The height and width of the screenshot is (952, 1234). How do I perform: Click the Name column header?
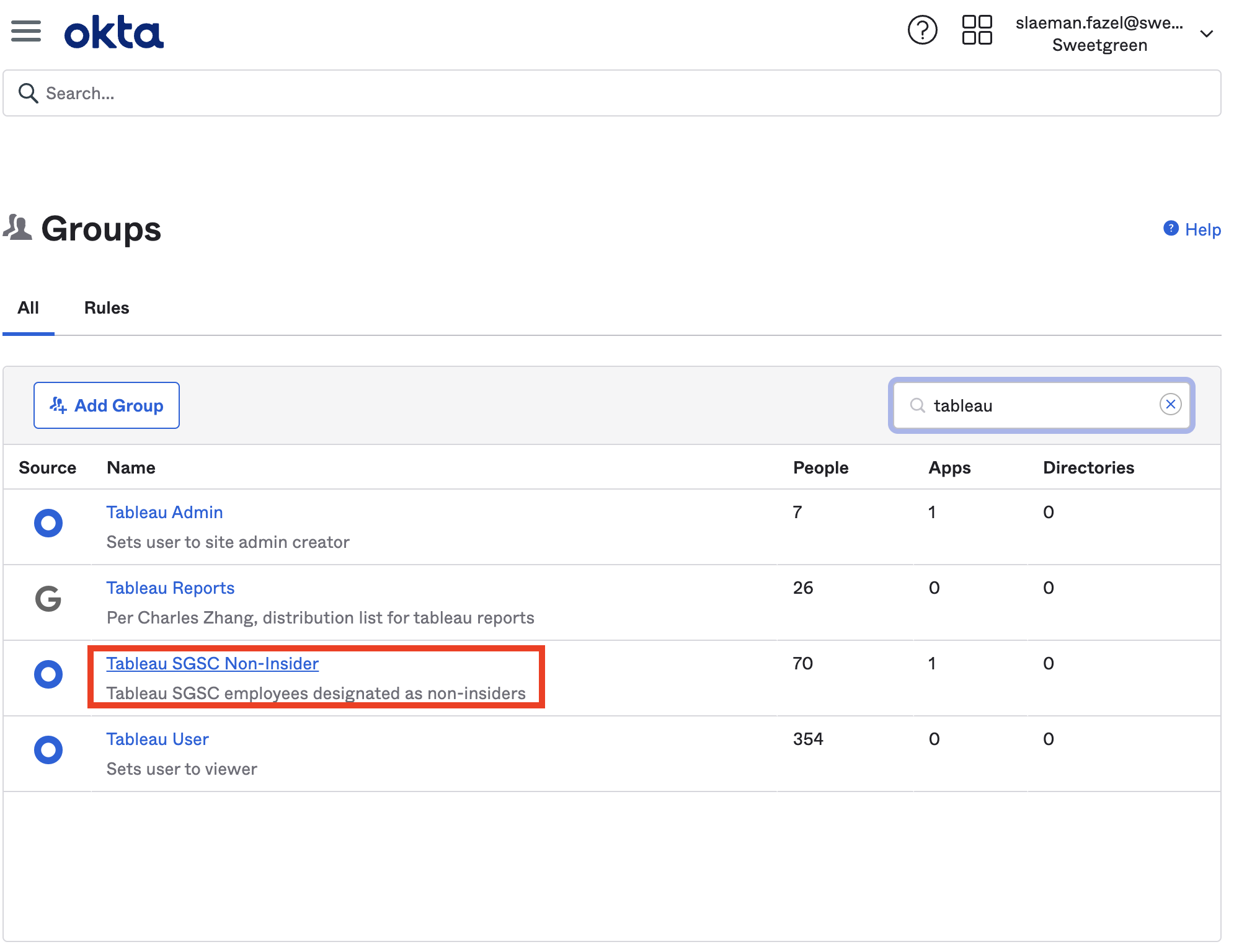131,468
